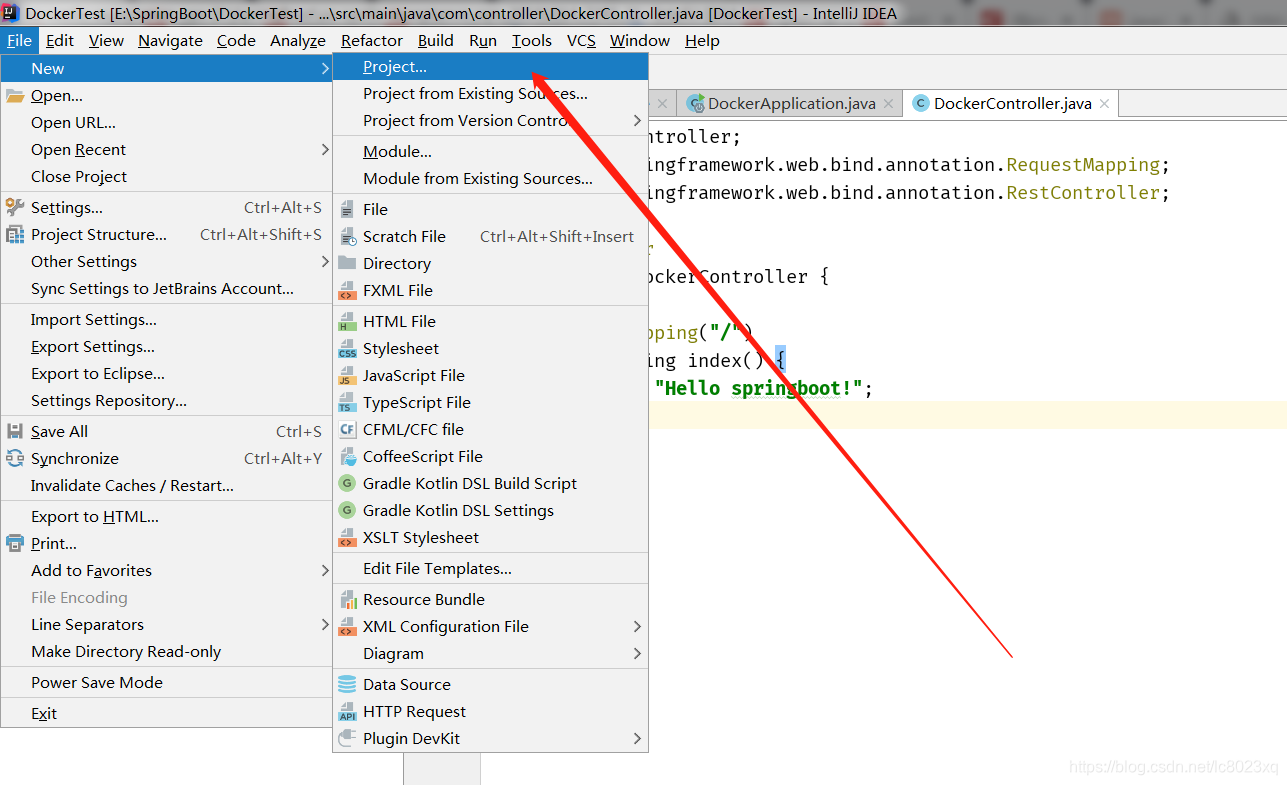The width and height of the screenshot is (1287, 785).
Task: Expand the Open Recent submenu arrow
Action: coord(324,149)
